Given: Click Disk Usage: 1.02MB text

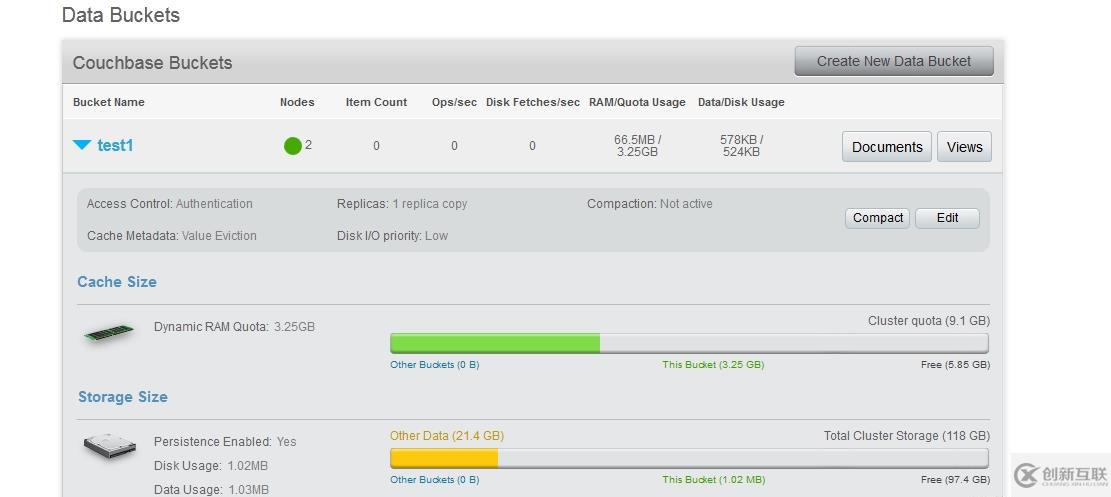Looking at the screenshot, I should point(210,466).
